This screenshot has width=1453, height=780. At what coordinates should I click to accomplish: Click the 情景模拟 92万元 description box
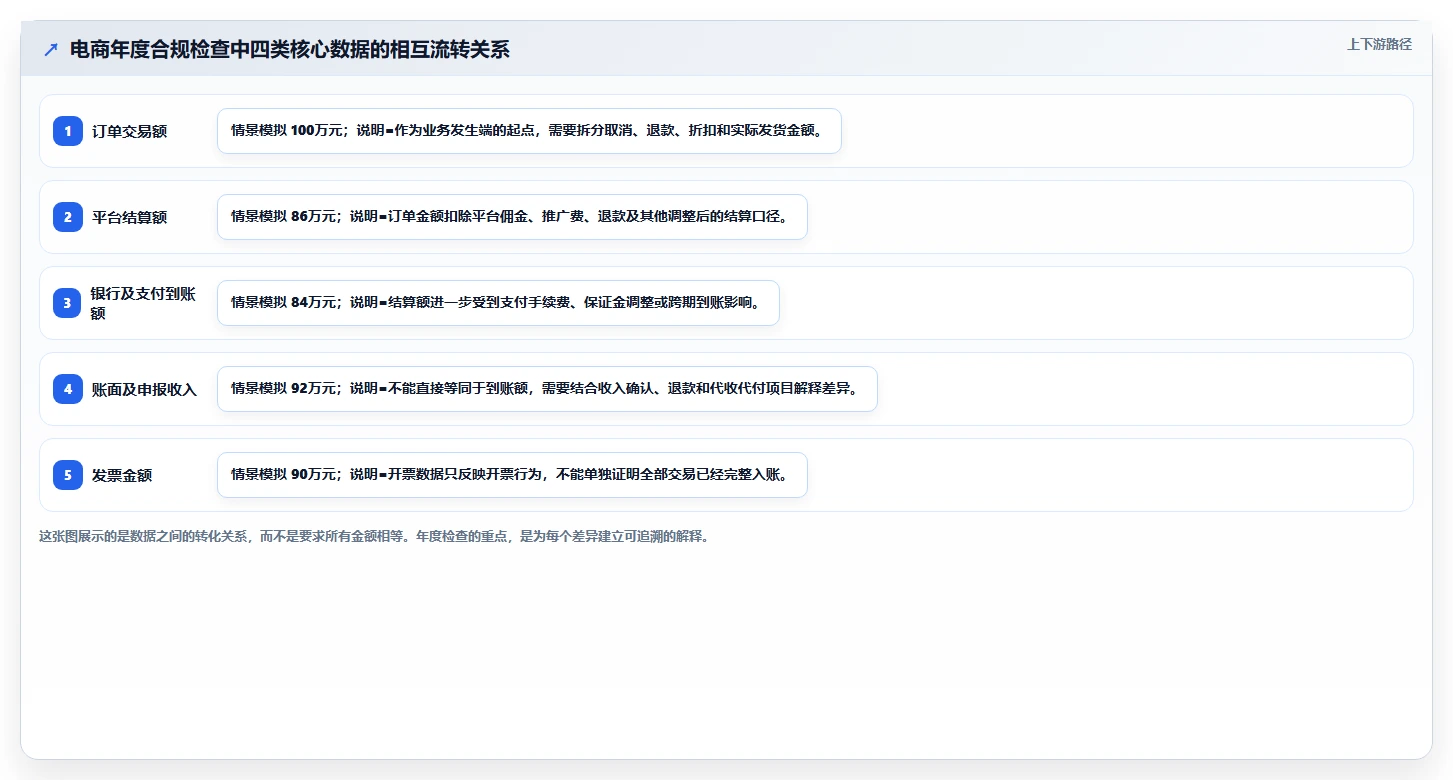point(547,389)
